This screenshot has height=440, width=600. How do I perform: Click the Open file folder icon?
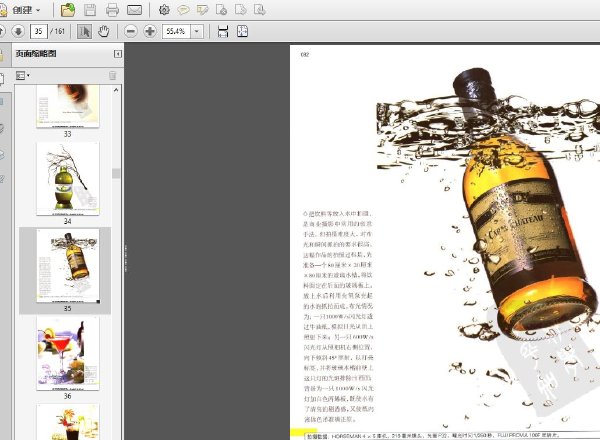[x=68, y=10]
